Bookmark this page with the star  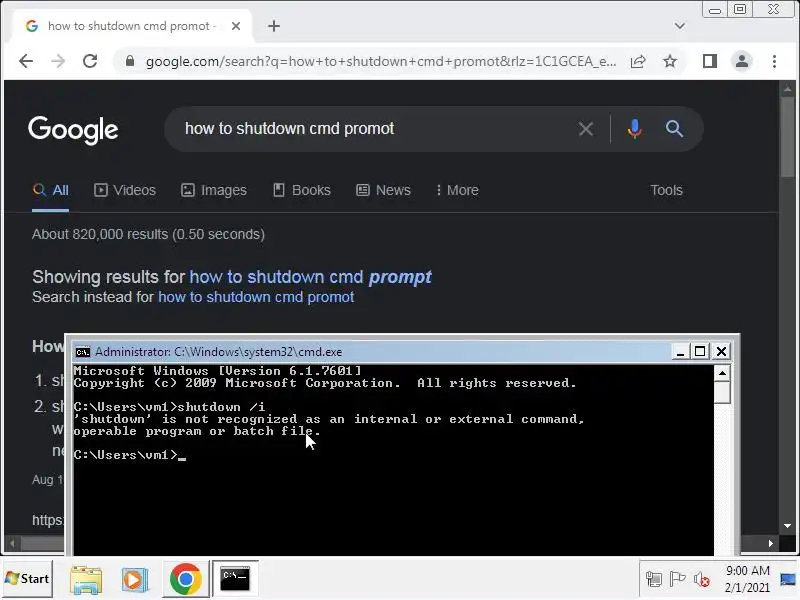pyautogui.click(x=670, y=62)
